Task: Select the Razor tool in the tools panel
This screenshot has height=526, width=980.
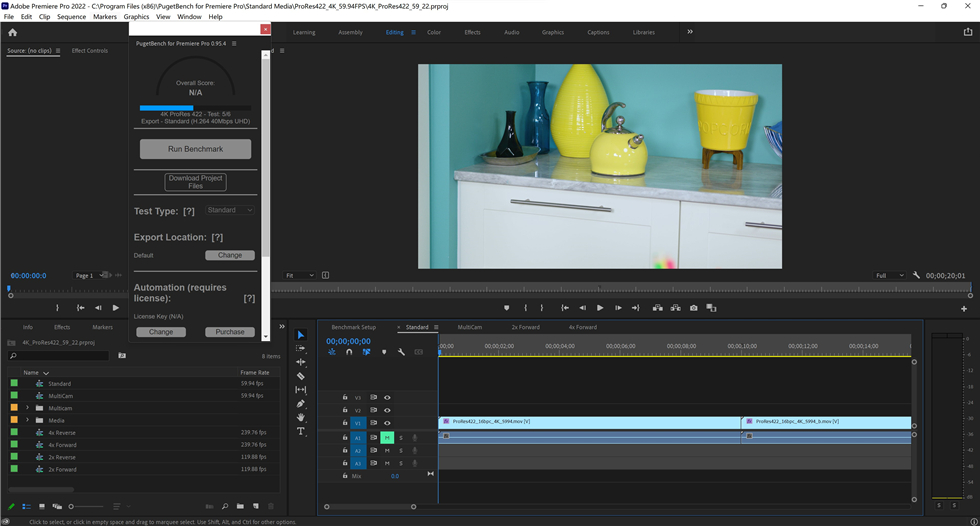Action: [x=301, y=376]
